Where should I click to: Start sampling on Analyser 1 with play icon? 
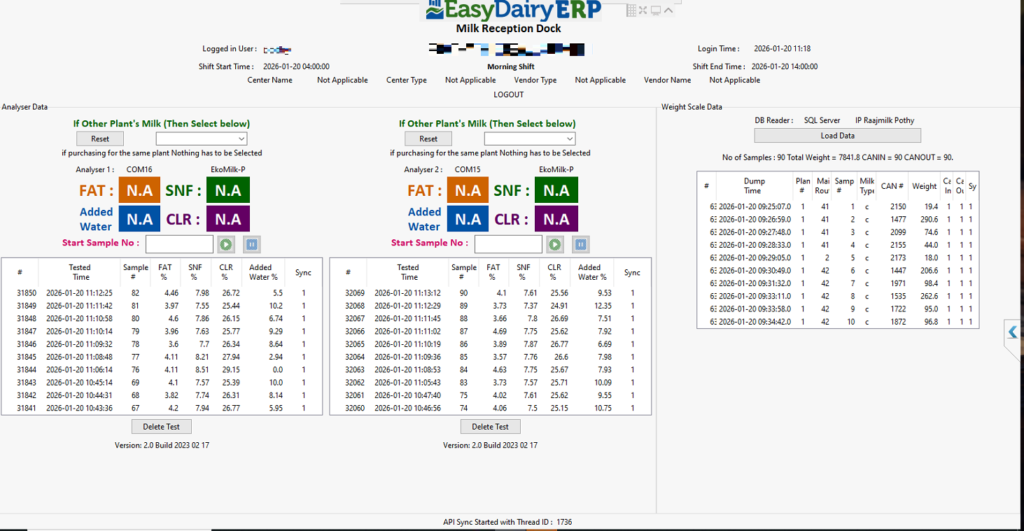coord(226,244)
